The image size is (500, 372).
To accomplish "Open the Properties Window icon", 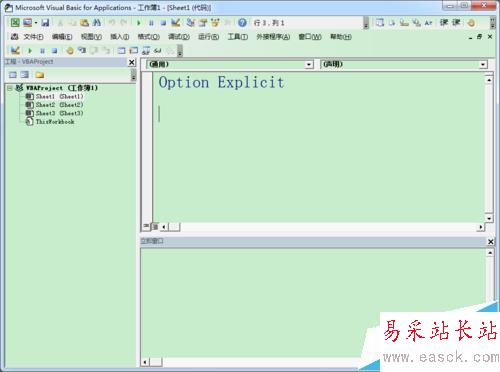I will point(203,23).
